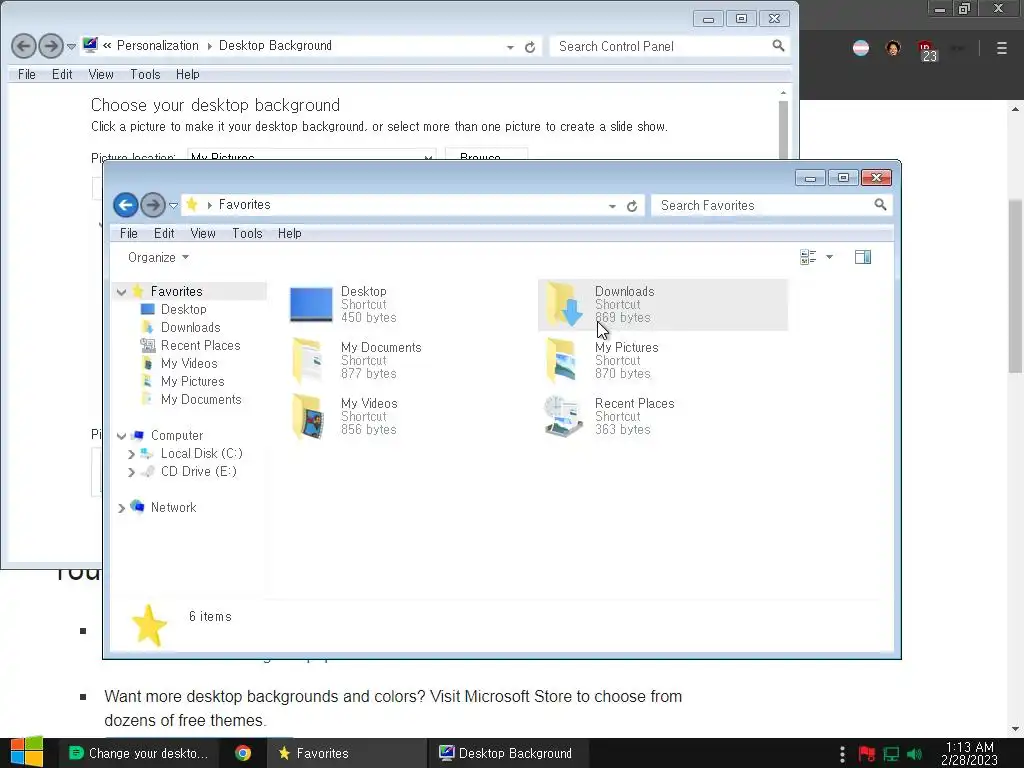Click the Favorites star in address bar
This screenshot has height=768, width=1024.
[x=191, y=205]
